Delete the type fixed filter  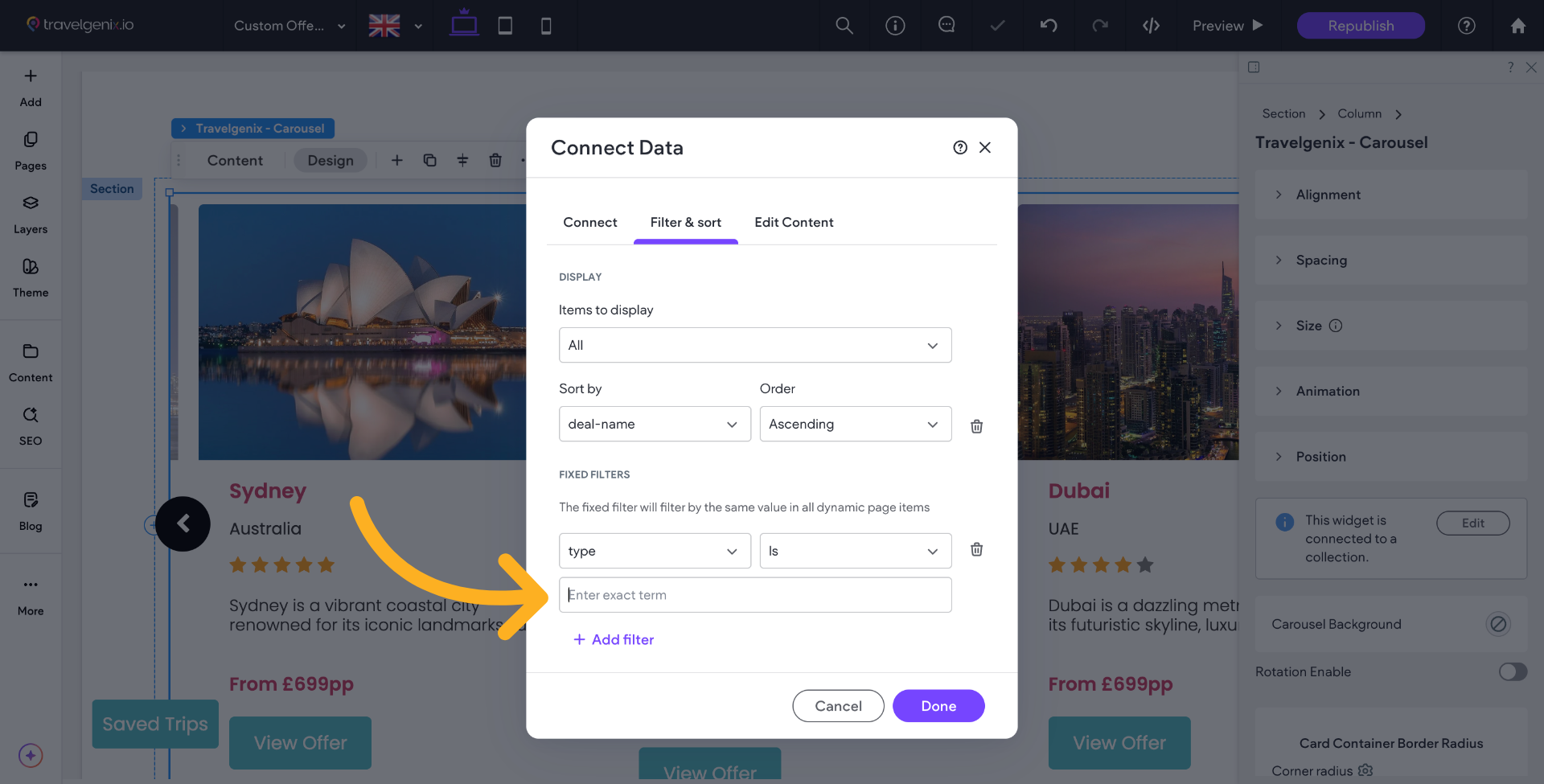click(x=976, y=549)
